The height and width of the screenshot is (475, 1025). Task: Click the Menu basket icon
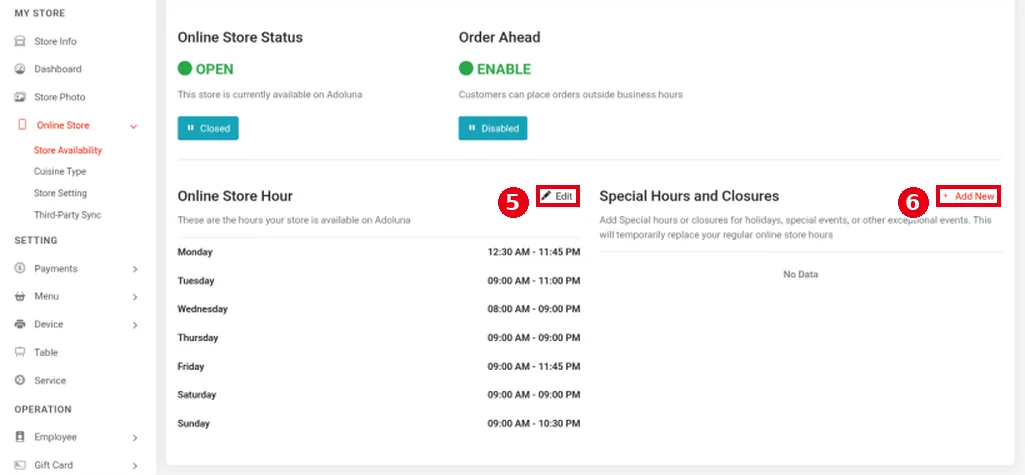coord(20,297)
